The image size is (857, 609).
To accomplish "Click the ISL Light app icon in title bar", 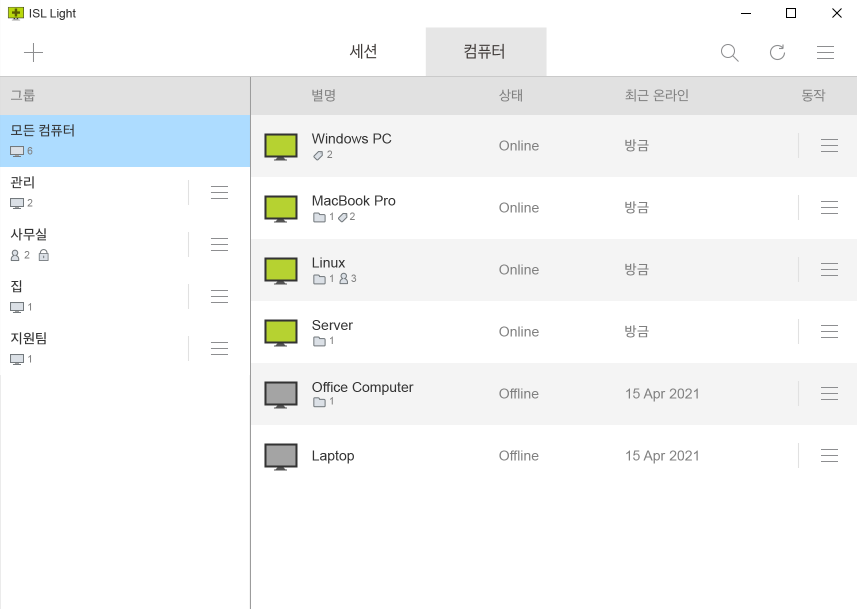I will (16, 13).
